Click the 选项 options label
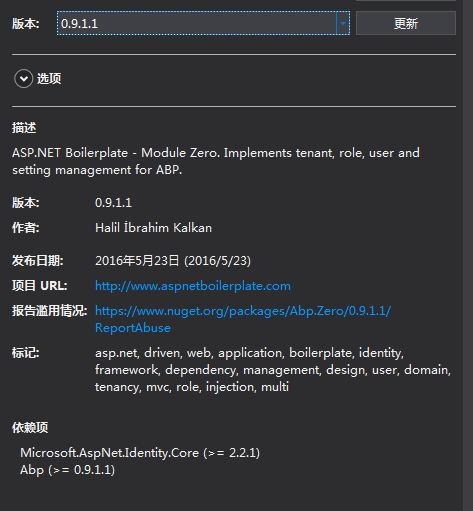Viewport: 473px width, 511px height. pyautogui.click(x=49, y=79)
